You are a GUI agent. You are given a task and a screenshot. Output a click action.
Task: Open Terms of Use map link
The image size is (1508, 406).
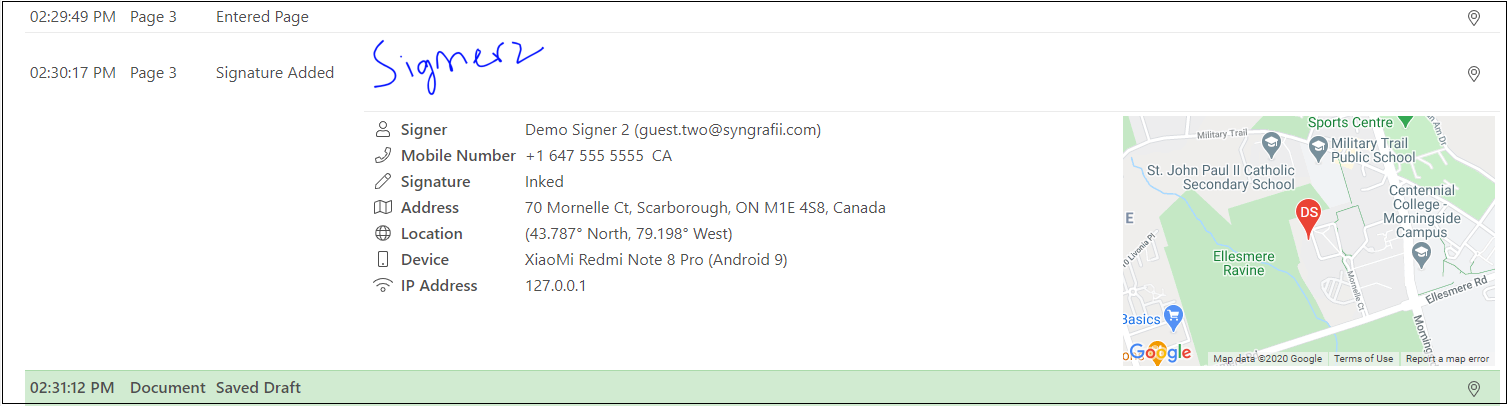coord(1363,359)
